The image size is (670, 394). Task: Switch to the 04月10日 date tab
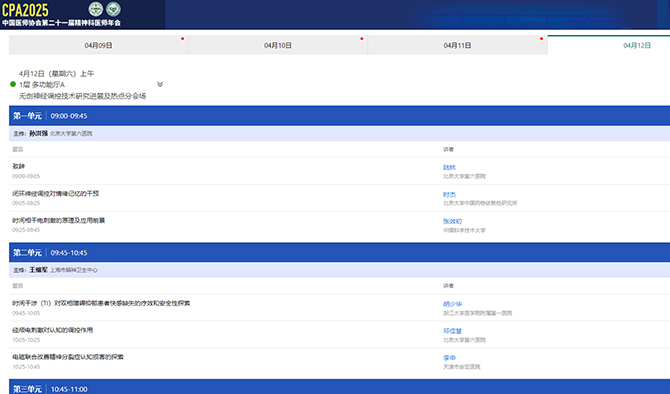click(278, 45)
